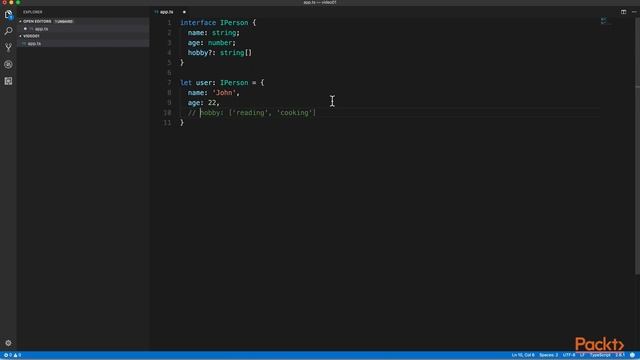Click unsaved dot on app.ts tab

(x=184, y=12)
